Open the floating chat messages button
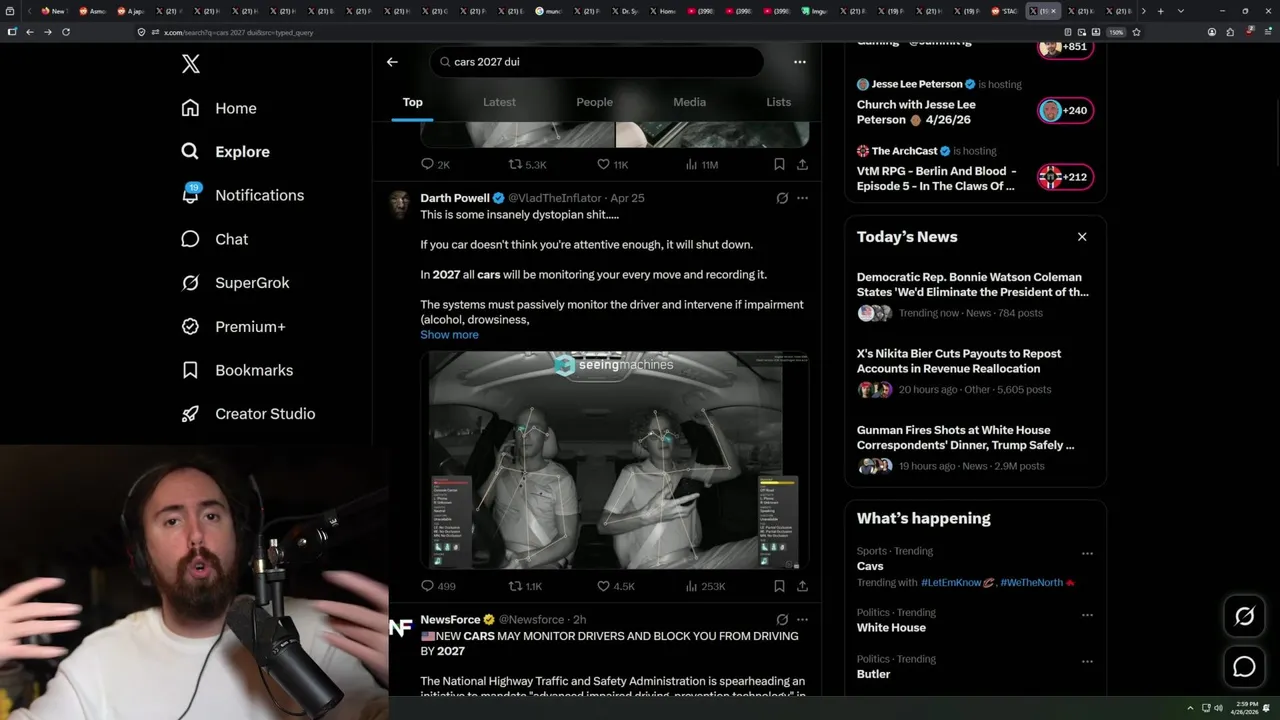 (x=1244, y=667)
